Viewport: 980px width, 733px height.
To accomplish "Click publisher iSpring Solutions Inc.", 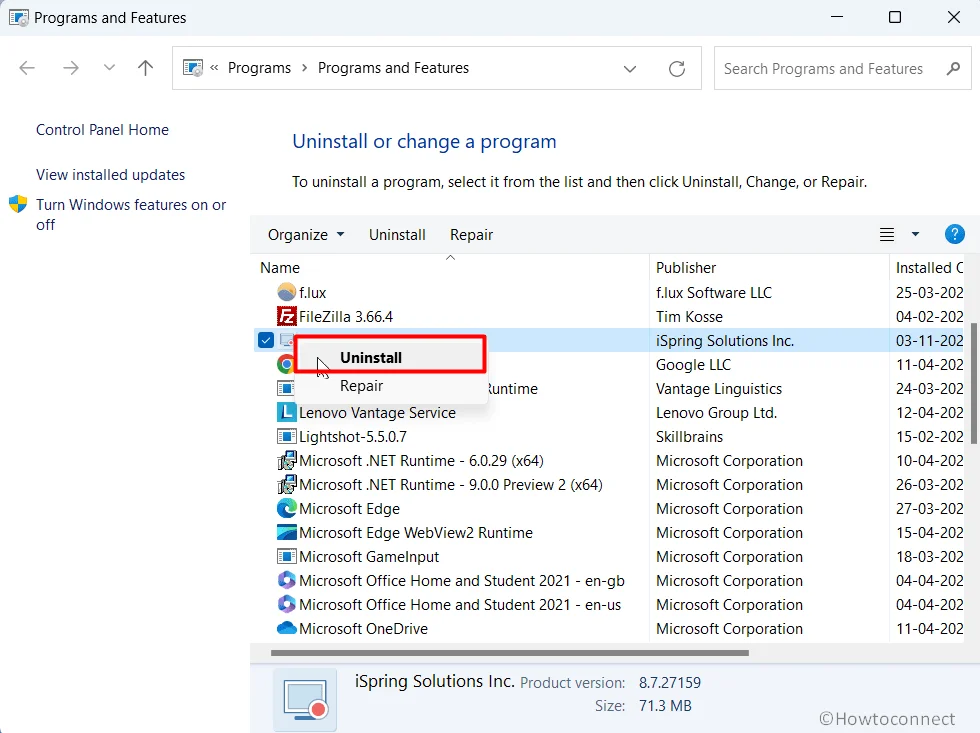I will pyautogui.click(x=725, y=340).
